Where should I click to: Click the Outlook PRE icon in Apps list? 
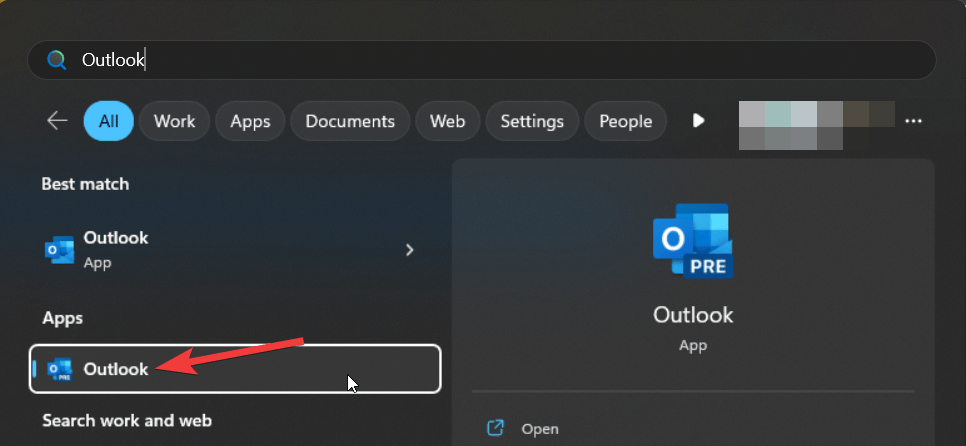point(60,368)
